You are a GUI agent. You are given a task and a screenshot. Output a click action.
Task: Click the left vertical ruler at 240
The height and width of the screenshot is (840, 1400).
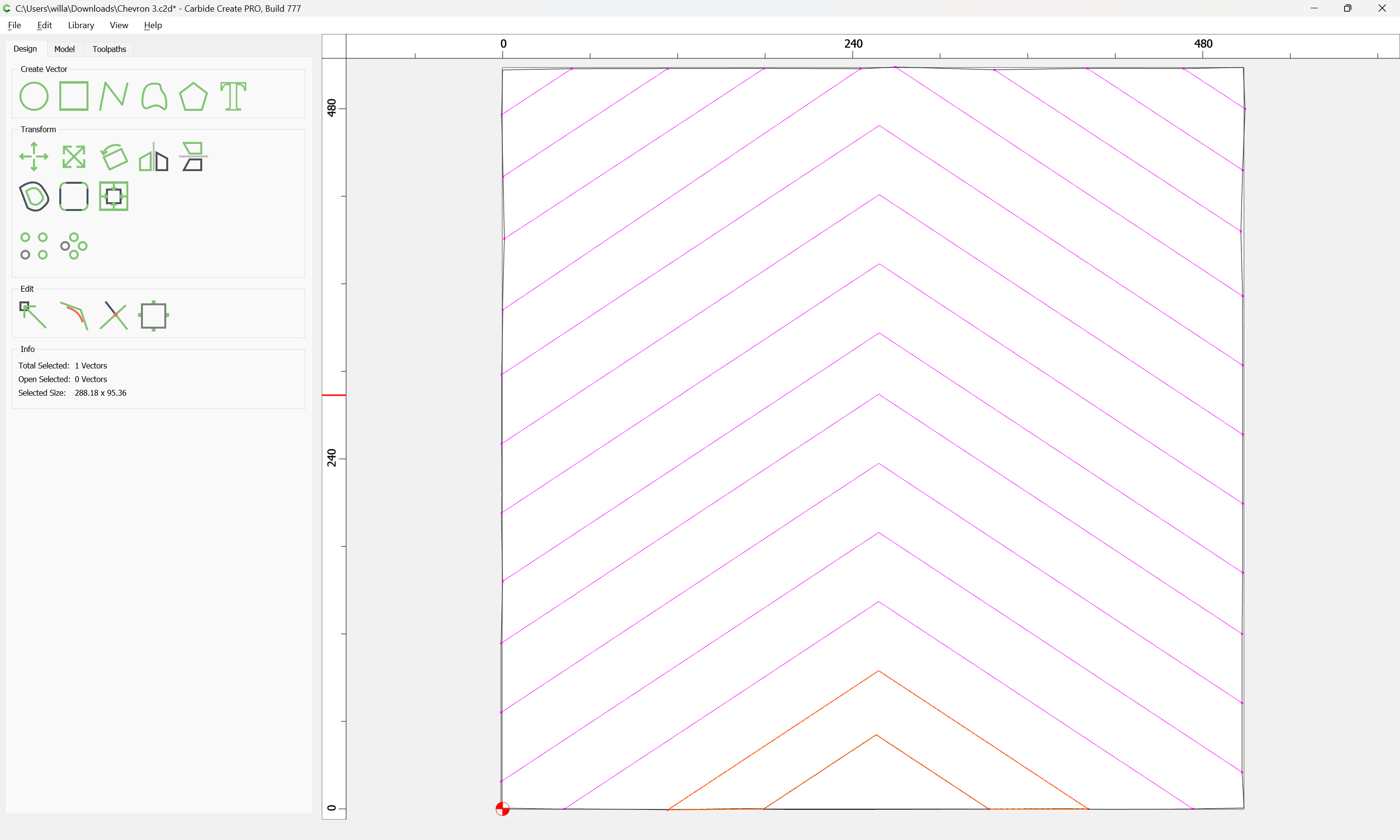click(332, 458)
